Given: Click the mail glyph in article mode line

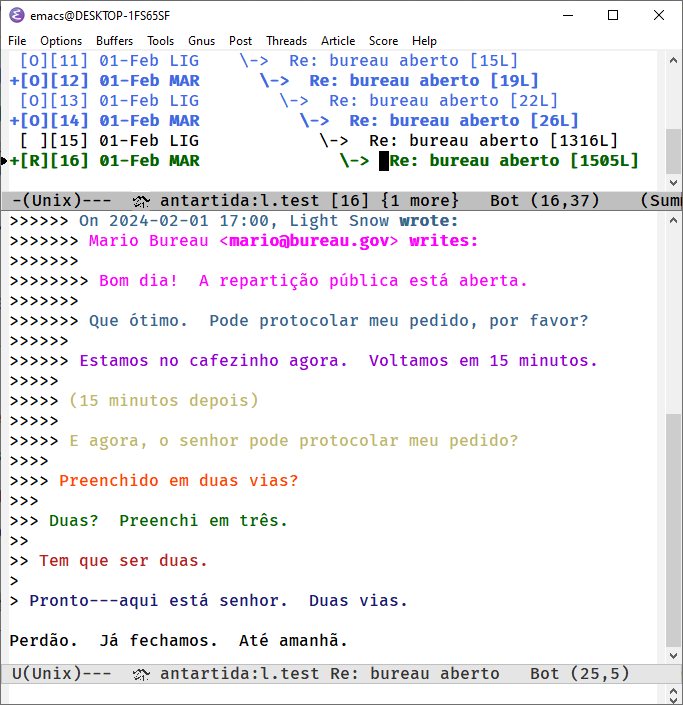Looking at the screenshot, I should pos(140,674).
